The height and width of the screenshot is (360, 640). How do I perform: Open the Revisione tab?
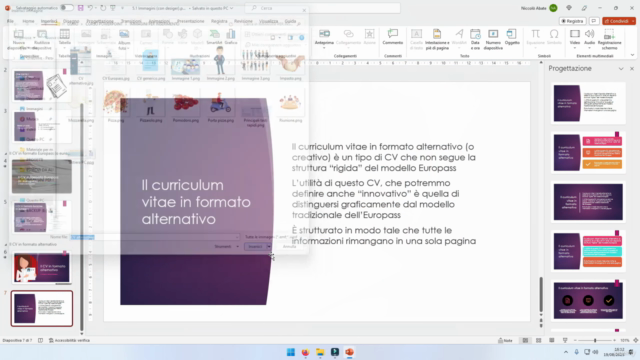243,21
